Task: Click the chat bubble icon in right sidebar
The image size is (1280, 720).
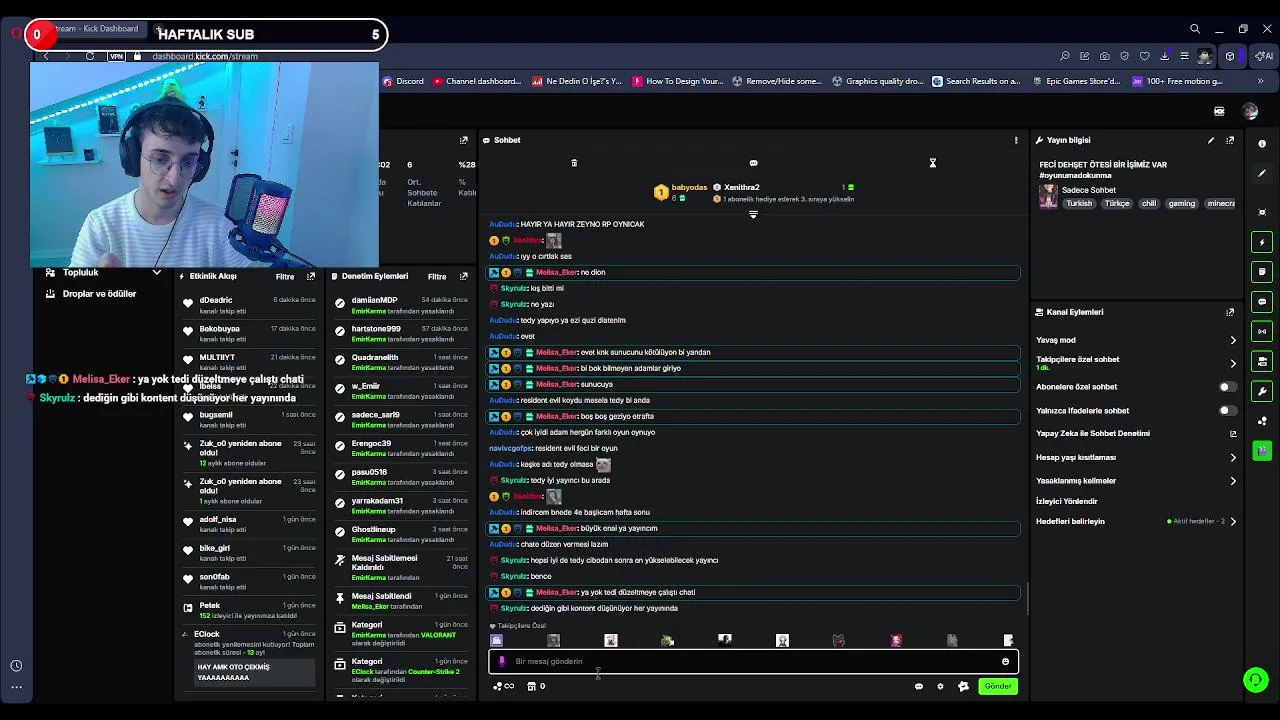Action: coord(1262,302)
